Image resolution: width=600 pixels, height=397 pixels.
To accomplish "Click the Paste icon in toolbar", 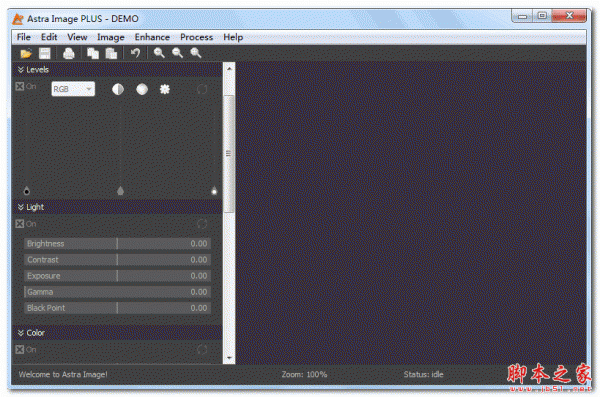I will 111,53.
